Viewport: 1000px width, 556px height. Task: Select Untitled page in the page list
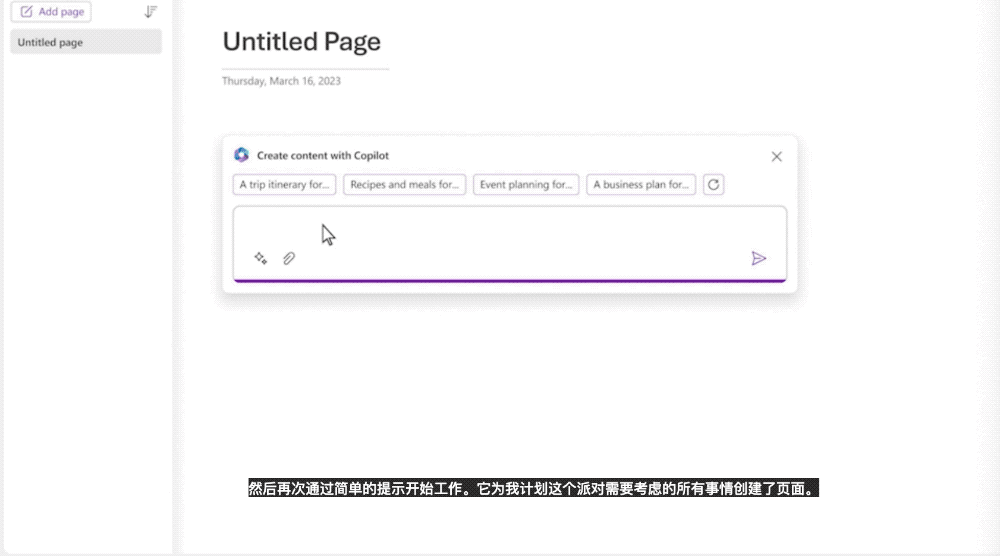[86, 42]
